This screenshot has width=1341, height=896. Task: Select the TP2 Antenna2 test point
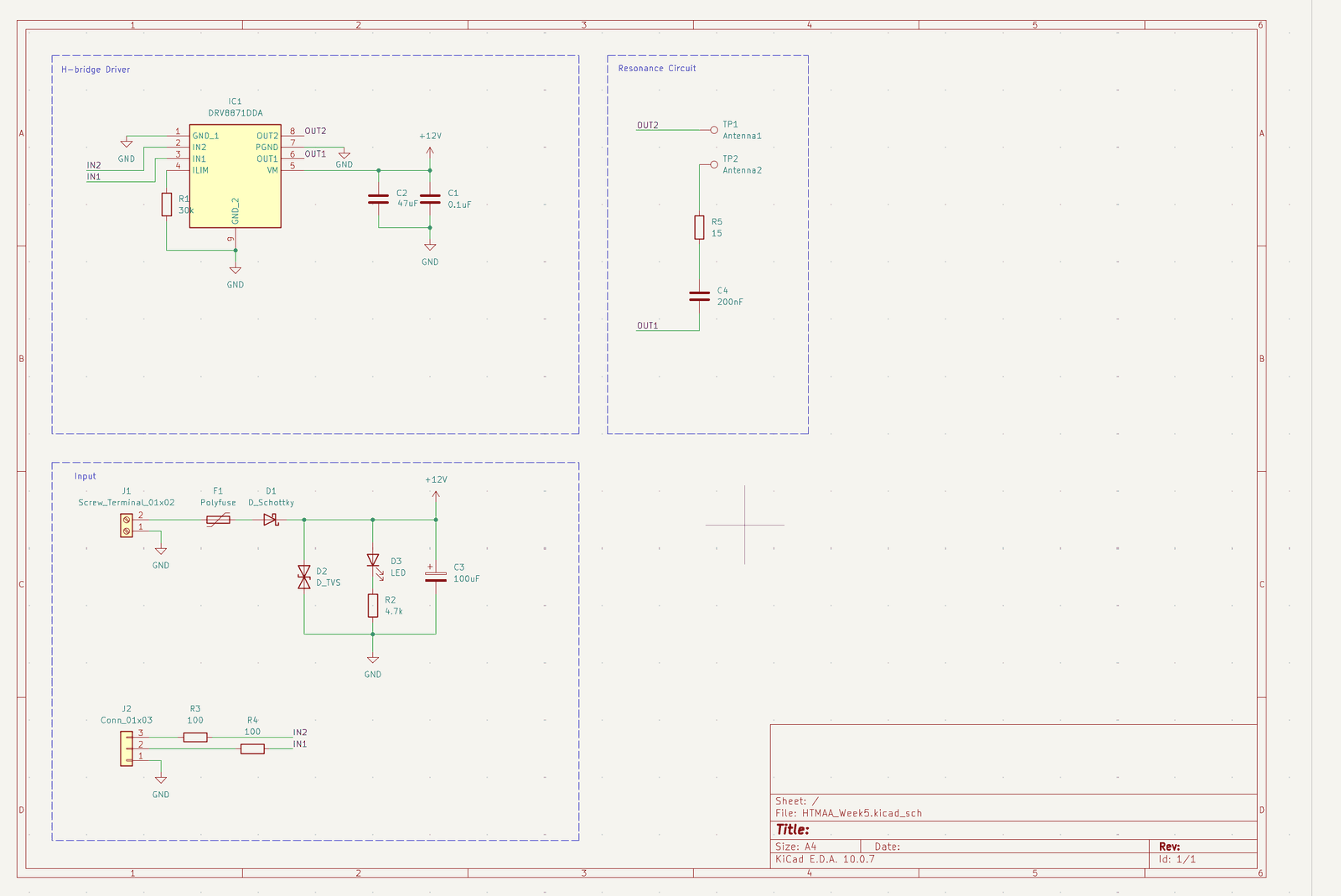(714, 164)
